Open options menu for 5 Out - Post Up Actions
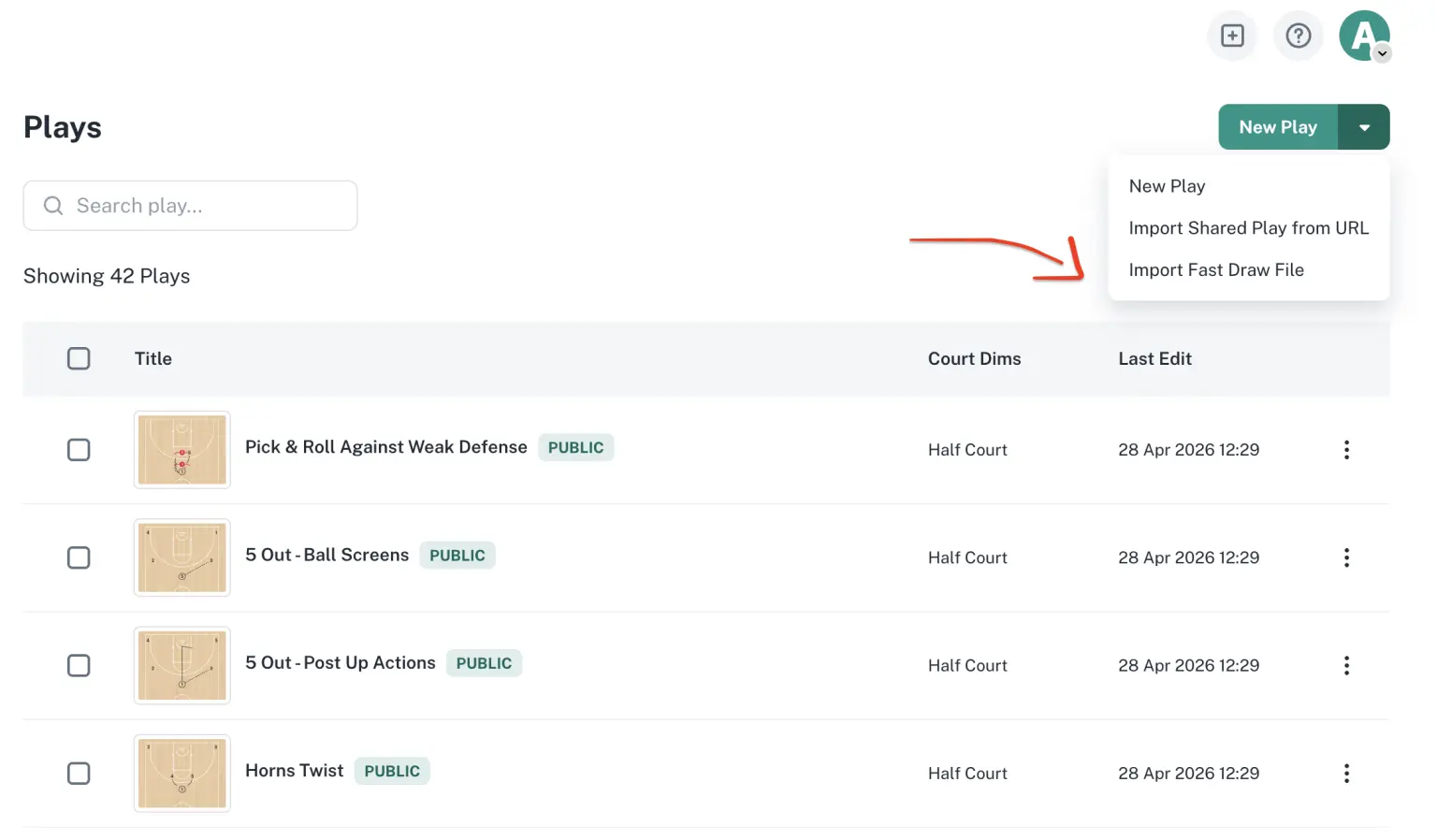 click(x=1346, y=665)
